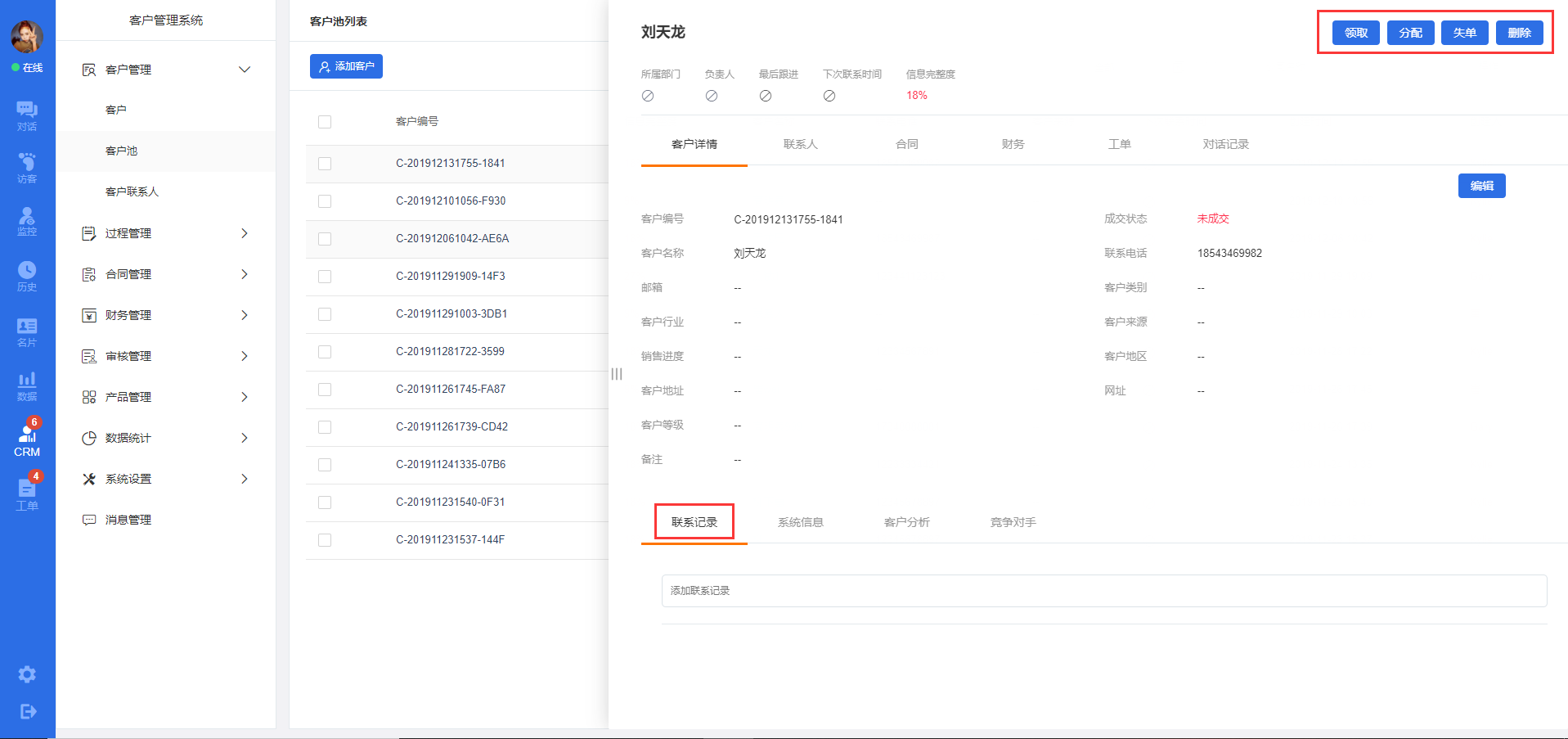Click the 添加联系记录 input field
This screenshot has height=739, width=1568.
pos(1104,591)
